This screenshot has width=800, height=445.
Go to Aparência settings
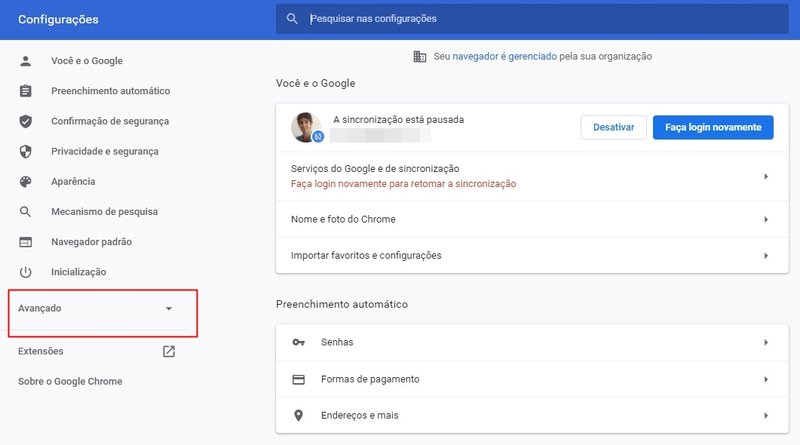click(73, 181)
